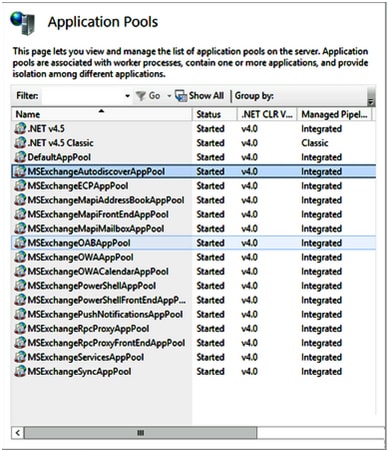The width and height of the screenshot is (390, 450).
Task: Click the MSExchangeMapiAddressBookAppPool icon
Action: (x=20, y=200)
